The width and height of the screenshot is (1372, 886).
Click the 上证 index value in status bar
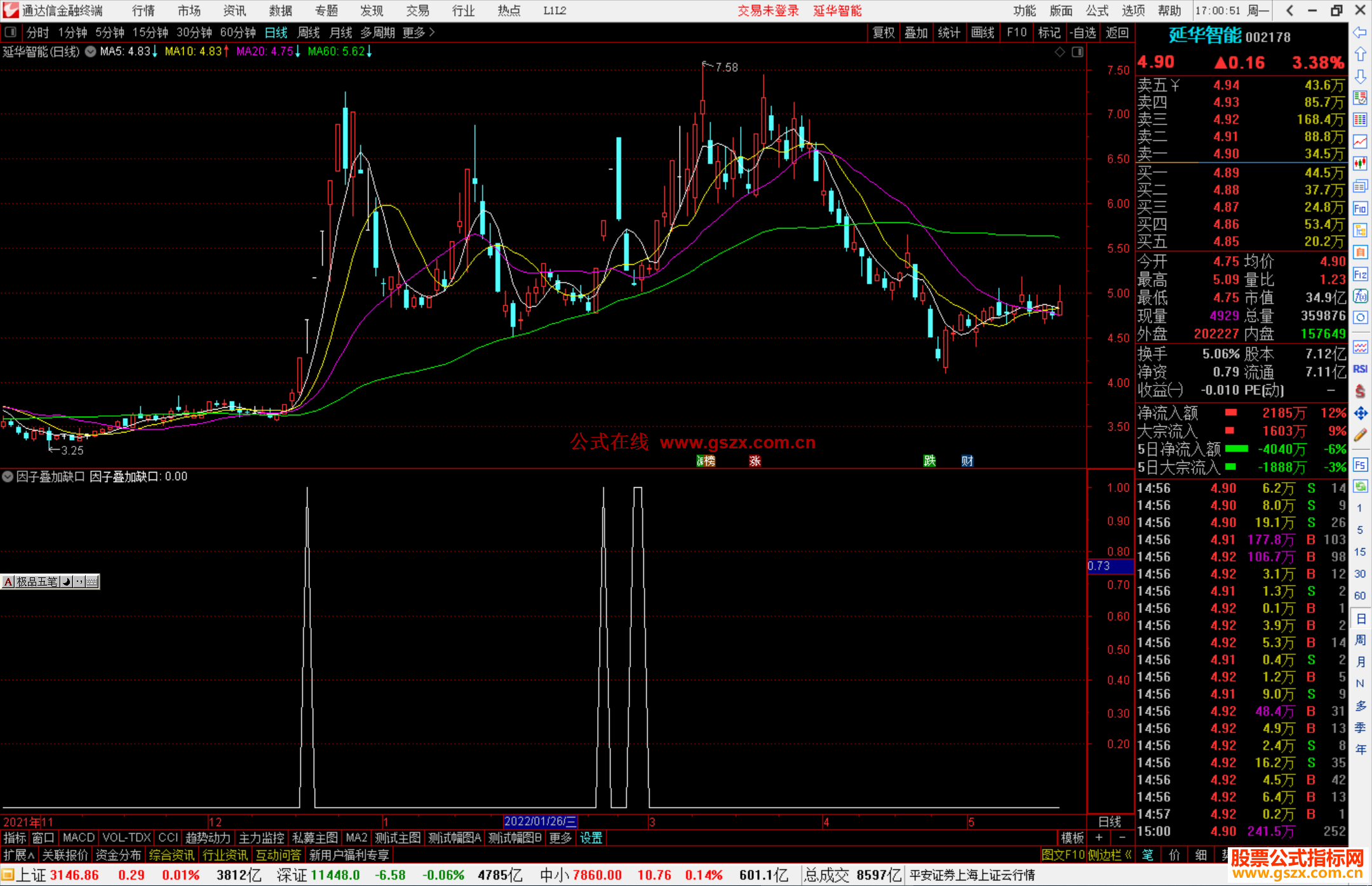74,875
